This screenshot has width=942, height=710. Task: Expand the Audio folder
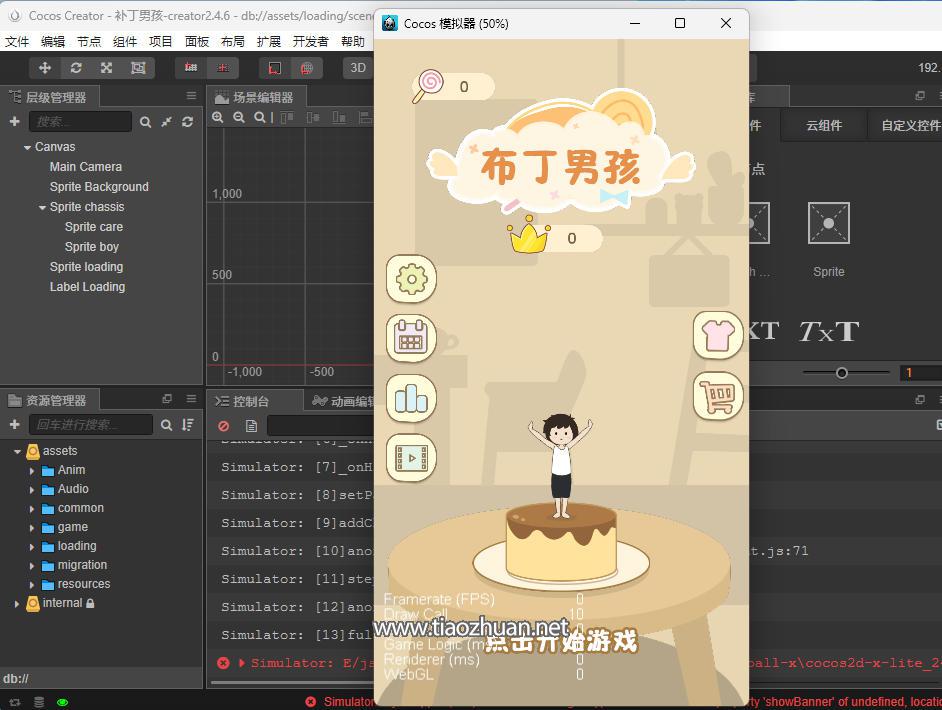click(32, 490)
